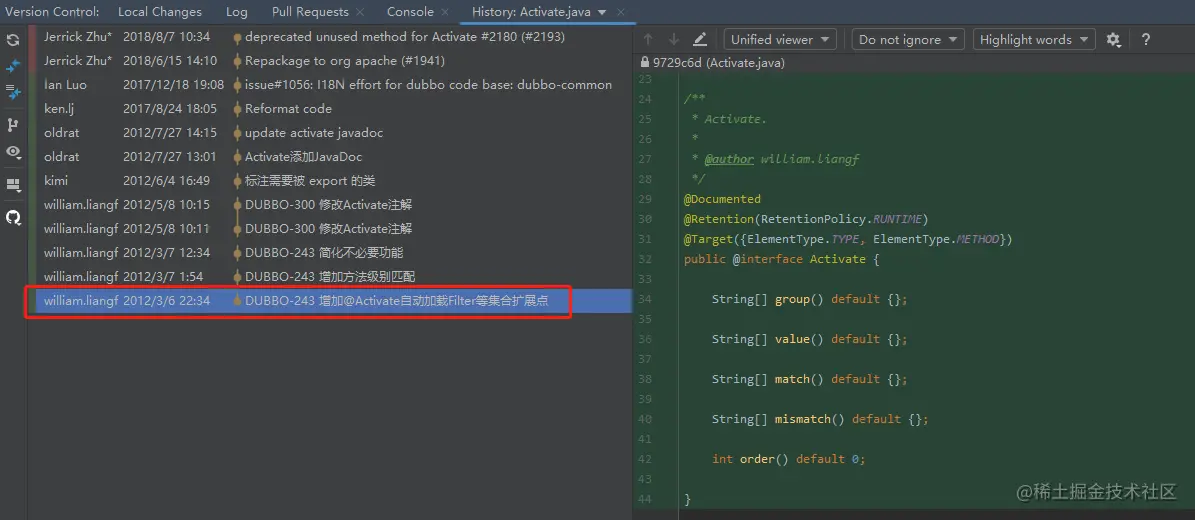Click the presentation settings icon in sidebar
The image size is (1195, 520).
pyautogui.click(x=13, y=185)
